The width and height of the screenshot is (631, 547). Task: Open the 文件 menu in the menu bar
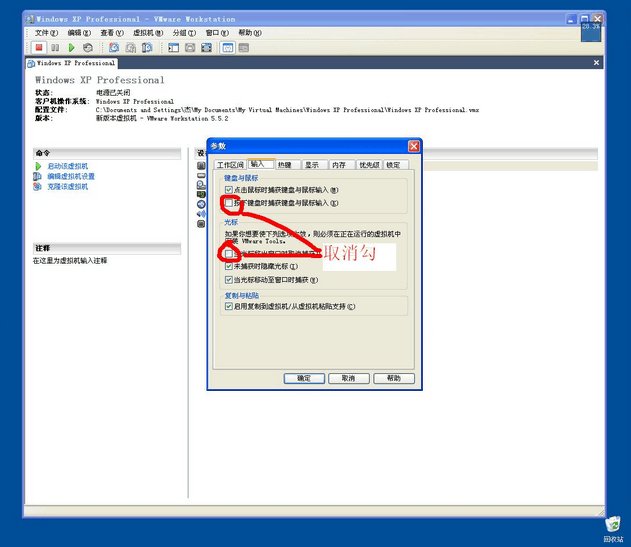(x=41, y=33)
